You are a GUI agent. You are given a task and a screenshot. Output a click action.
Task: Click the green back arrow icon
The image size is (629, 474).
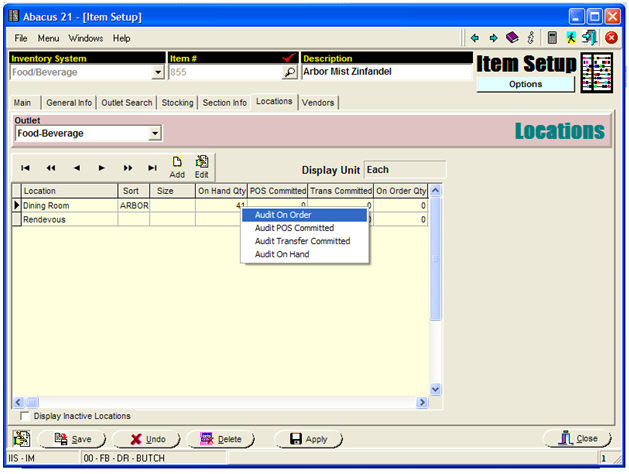475,38
